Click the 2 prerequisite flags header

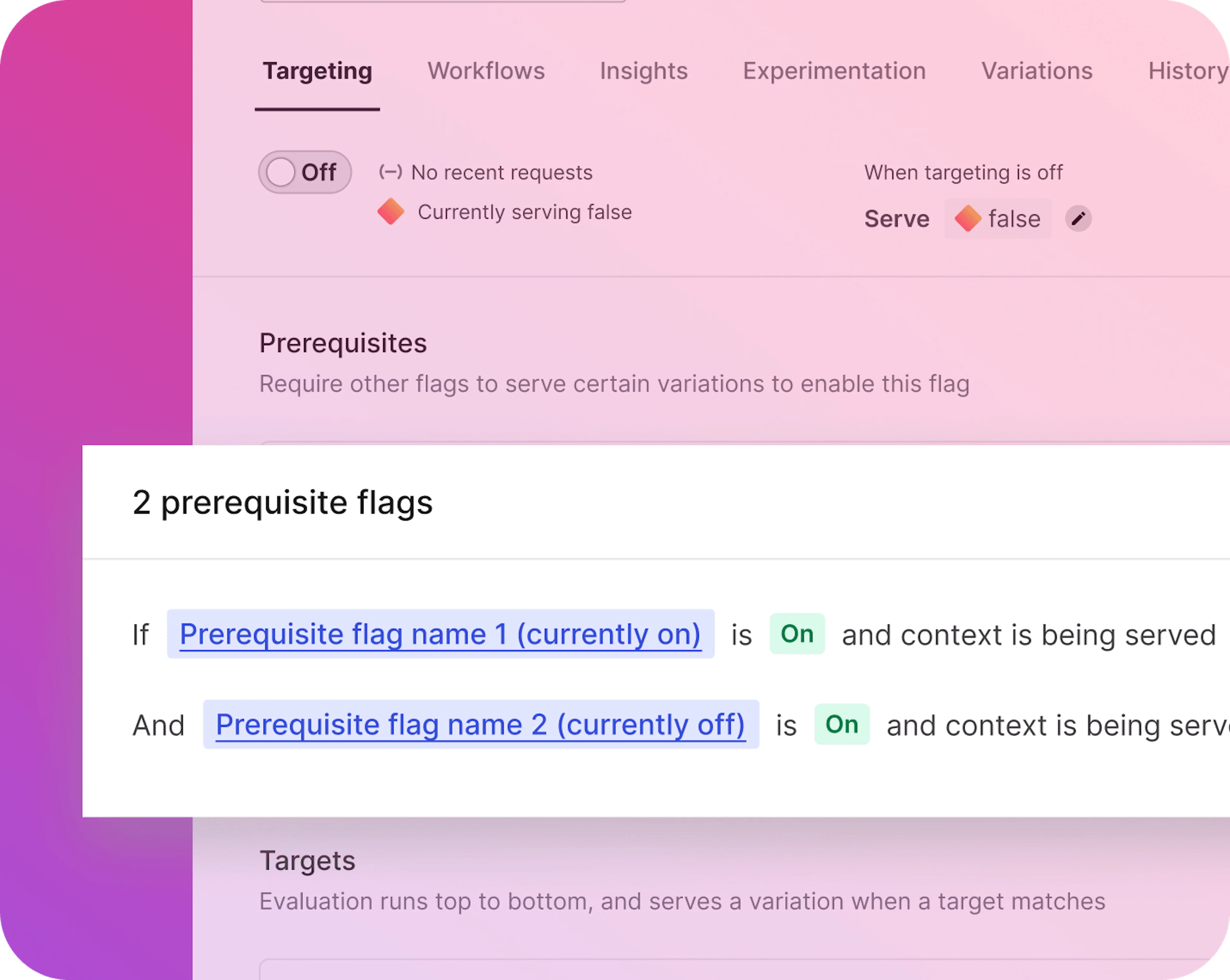(283, 503)
